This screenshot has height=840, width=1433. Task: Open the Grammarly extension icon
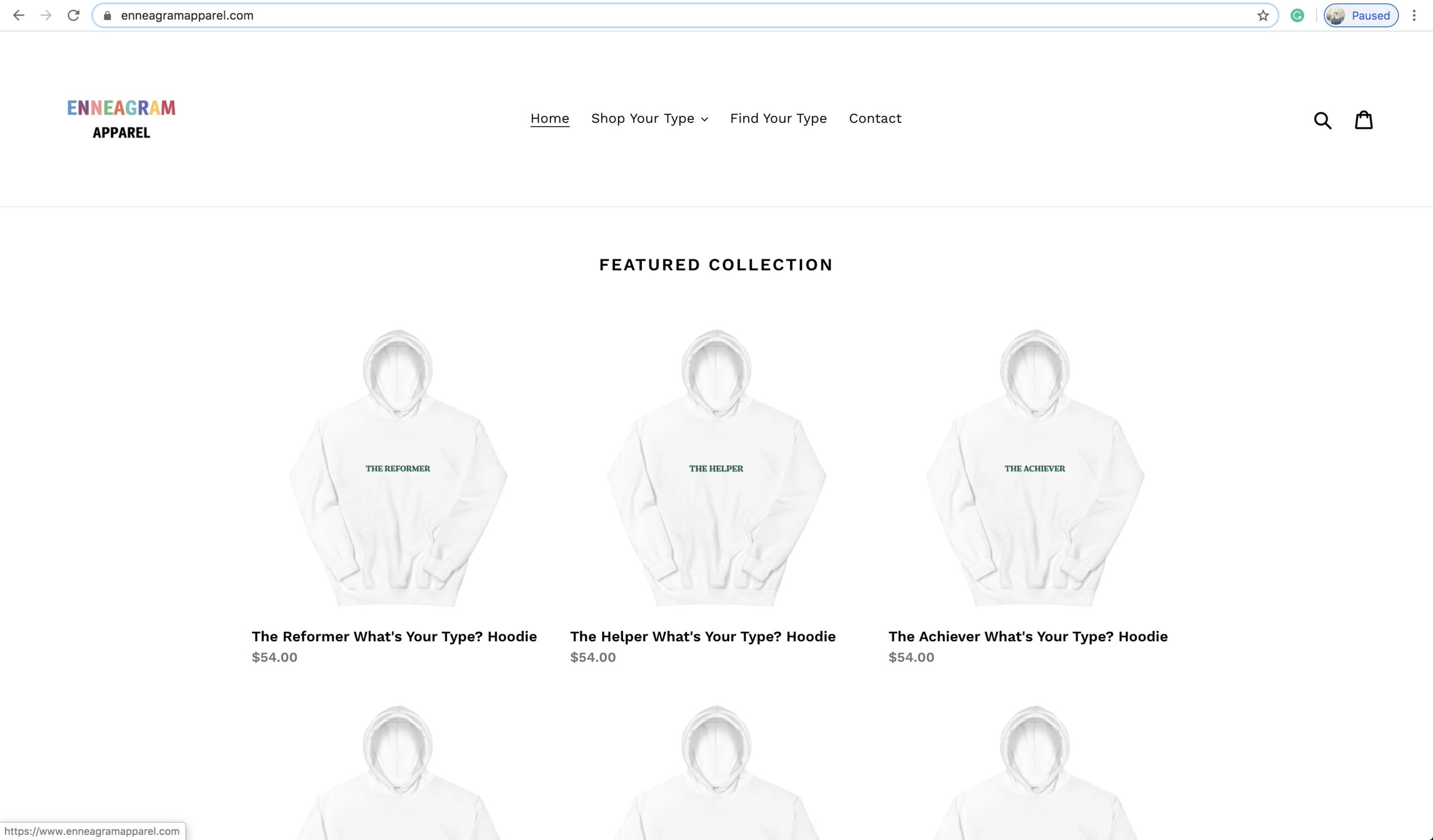pos(1297,15)
